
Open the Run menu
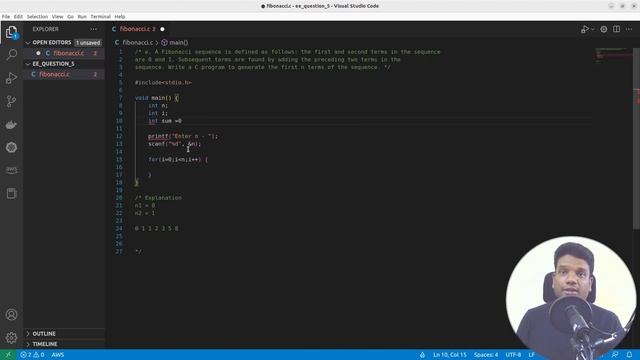(82, 17)
